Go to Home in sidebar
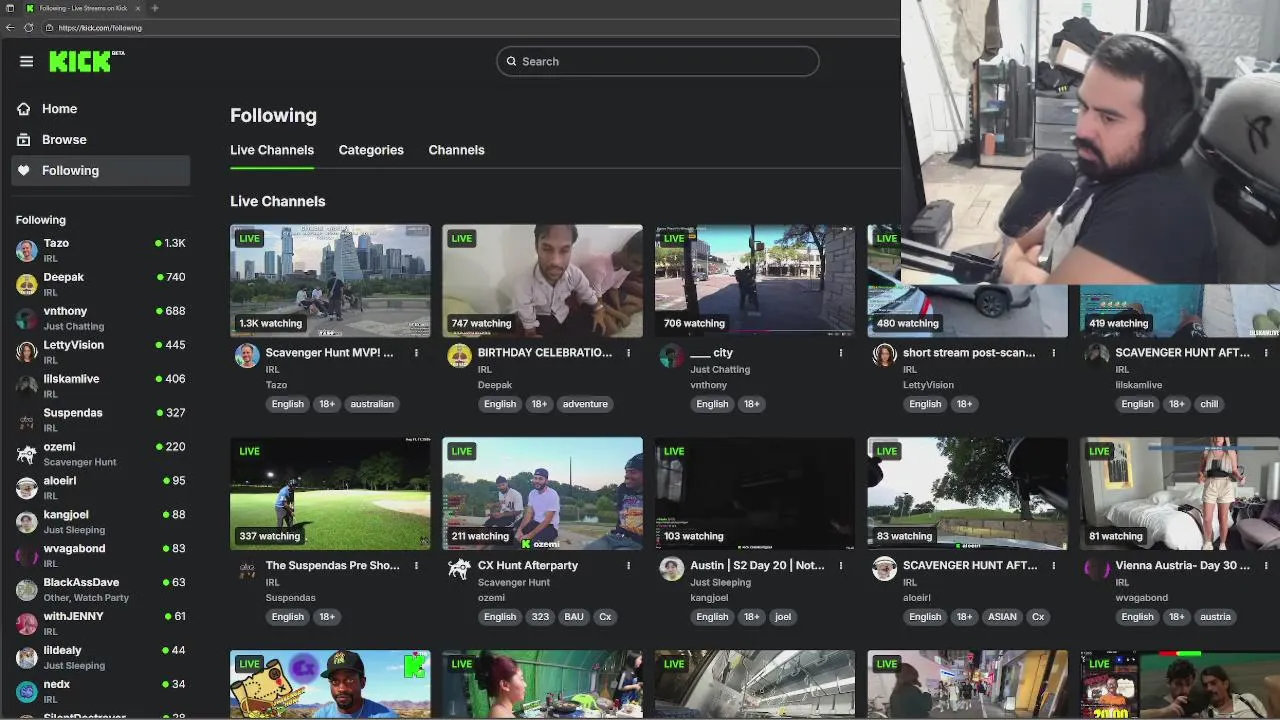This screenshot has height=720, width=1280. (x=100, y=109)
